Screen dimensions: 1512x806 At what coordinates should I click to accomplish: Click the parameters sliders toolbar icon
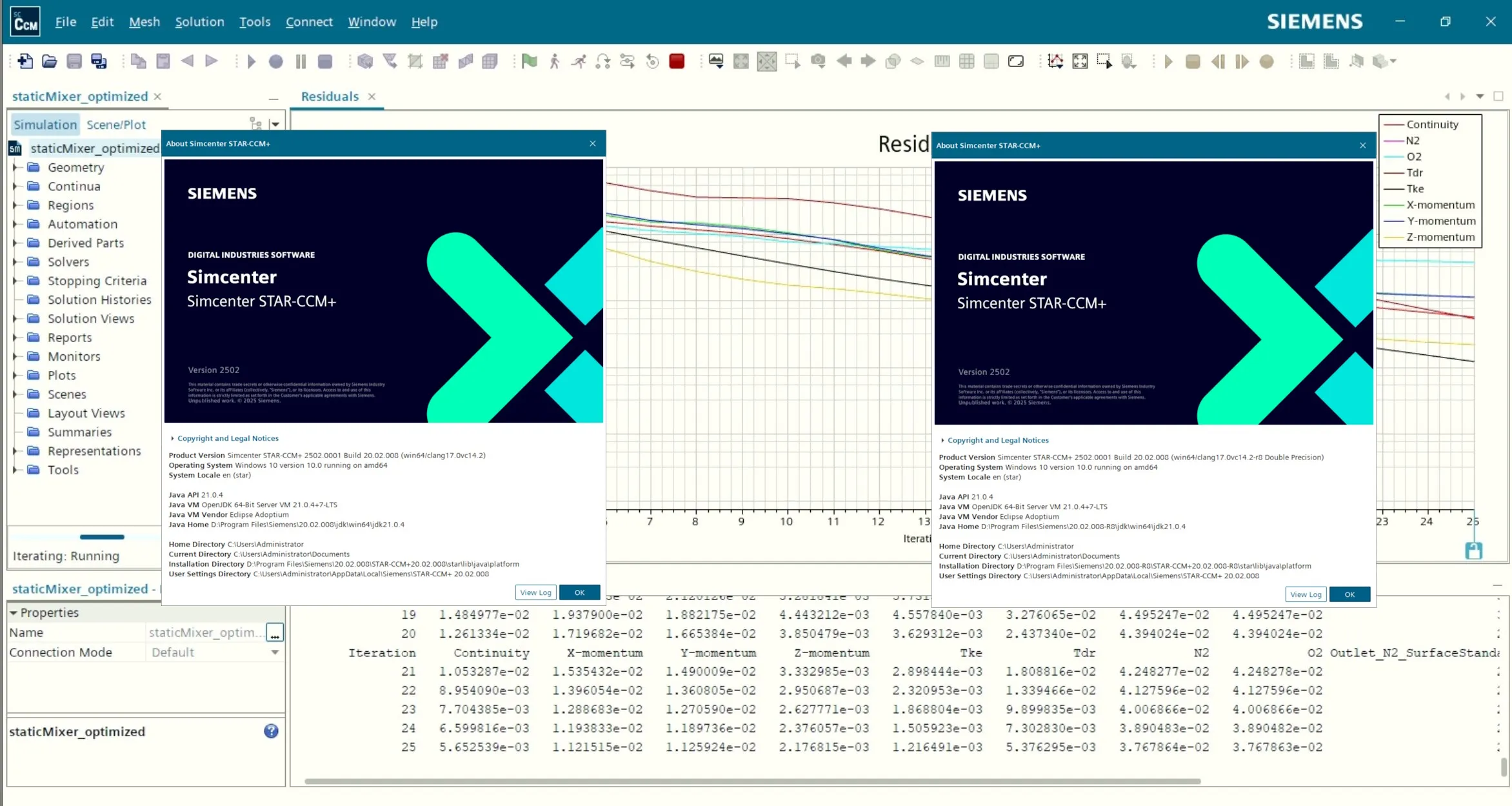[x=628, y=61]
